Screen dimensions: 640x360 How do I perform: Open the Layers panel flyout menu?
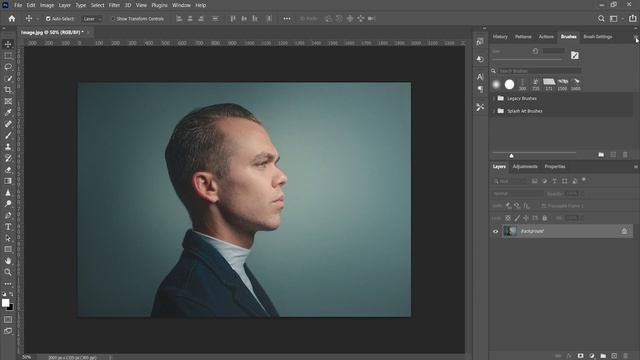(x=636, y=167)
